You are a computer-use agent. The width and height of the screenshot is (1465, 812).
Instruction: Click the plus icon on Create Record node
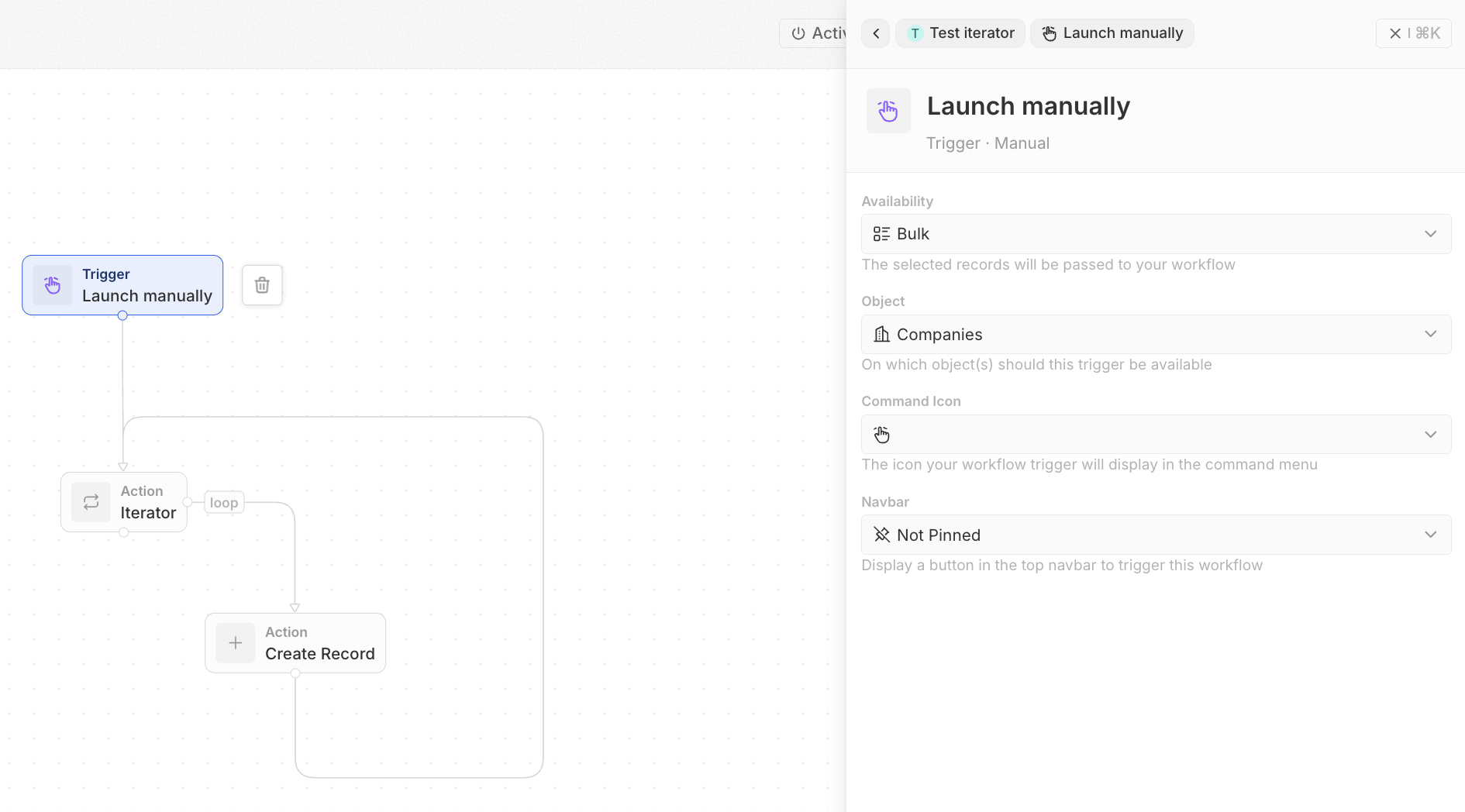236,643
